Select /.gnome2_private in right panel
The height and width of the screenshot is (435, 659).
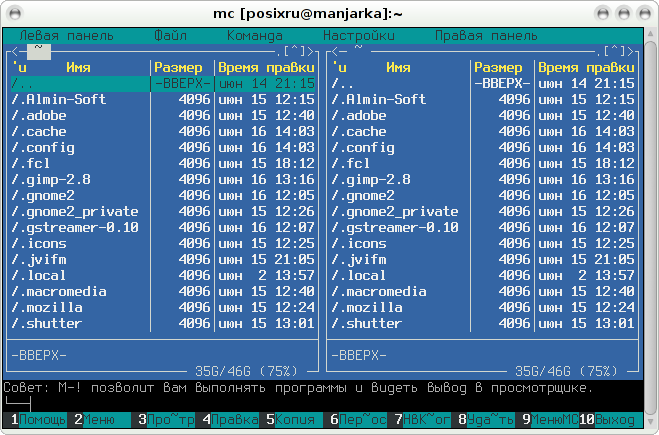coord(482,211)
